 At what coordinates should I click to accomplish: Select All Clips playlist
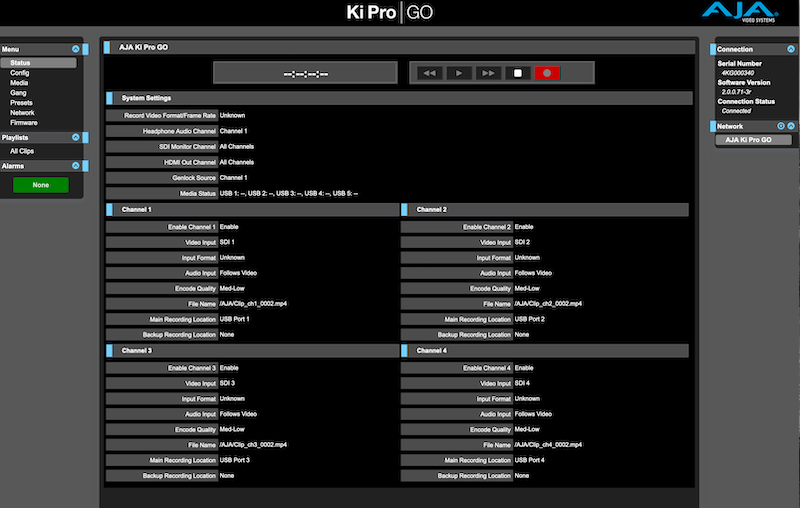(22, 151)
